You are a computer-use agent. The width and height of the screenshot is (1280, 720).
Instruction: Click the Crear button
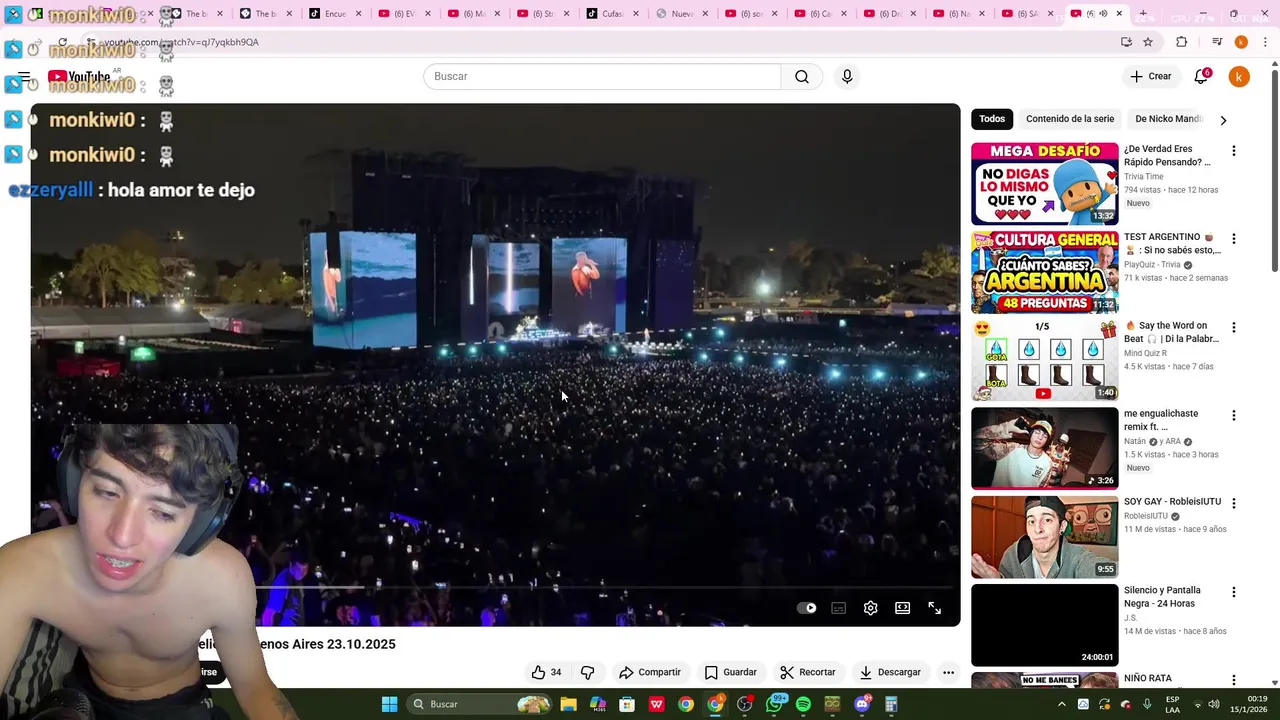tap(1150, 76)
